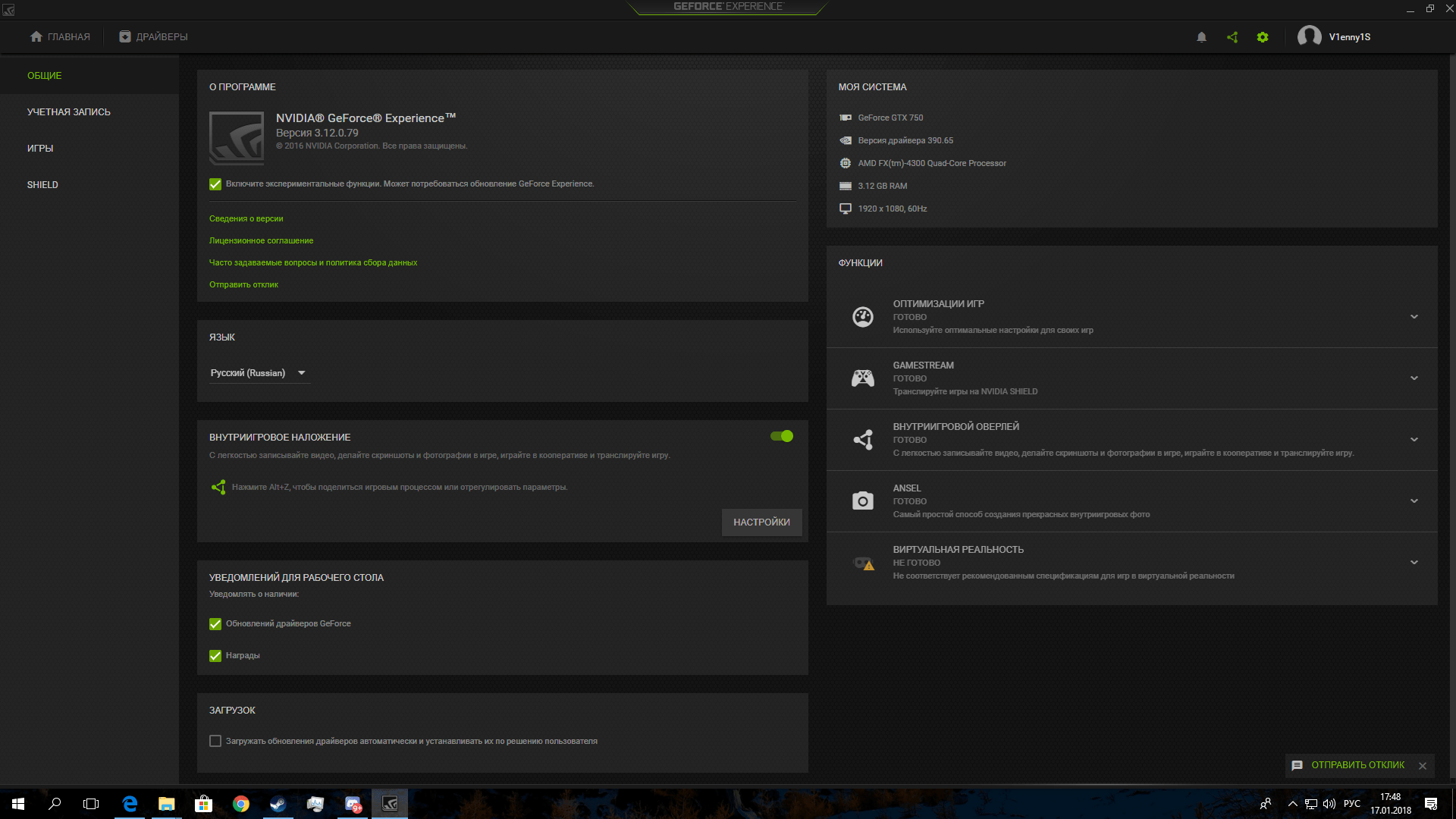This screenshot has height=819, width=1456.
Task: Toggle the experimental features checkbox
Action: tap(215, 184)
